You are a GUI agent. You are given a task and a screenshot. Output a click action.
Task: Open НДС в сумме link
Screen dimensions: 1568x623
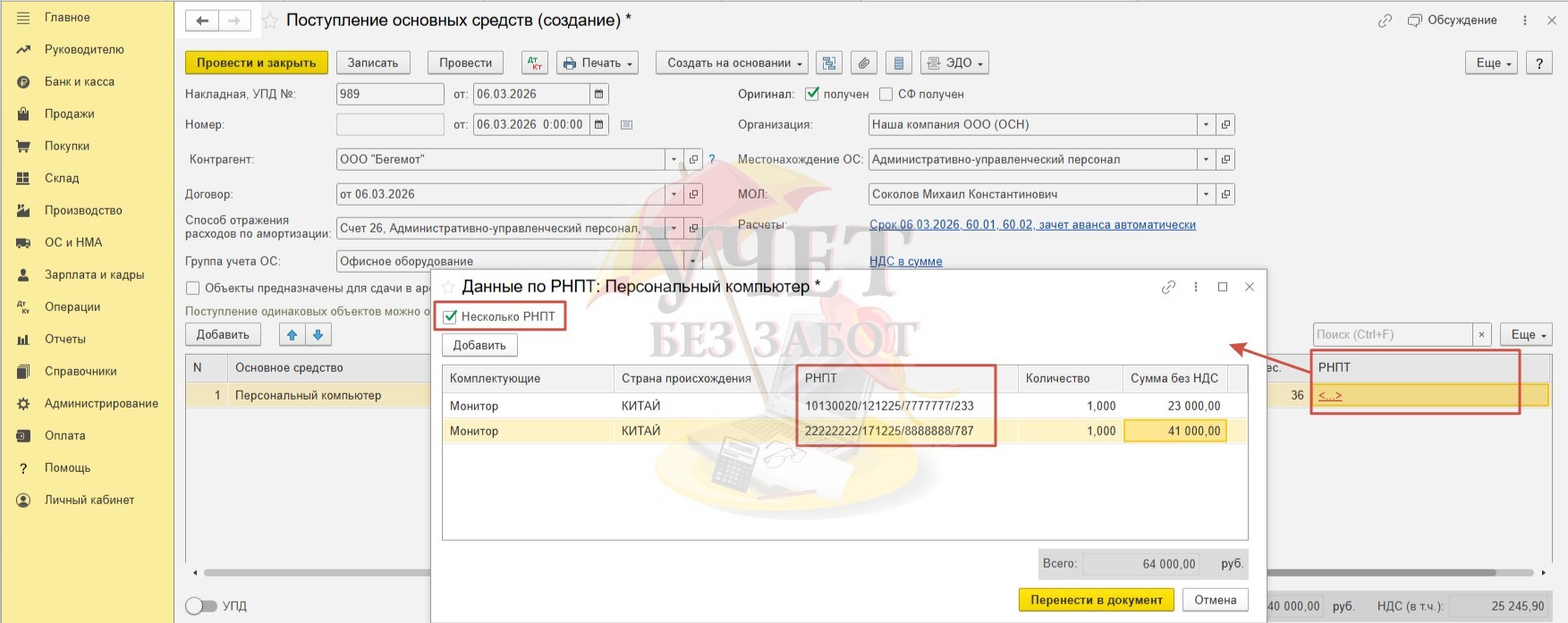[906, 261]
